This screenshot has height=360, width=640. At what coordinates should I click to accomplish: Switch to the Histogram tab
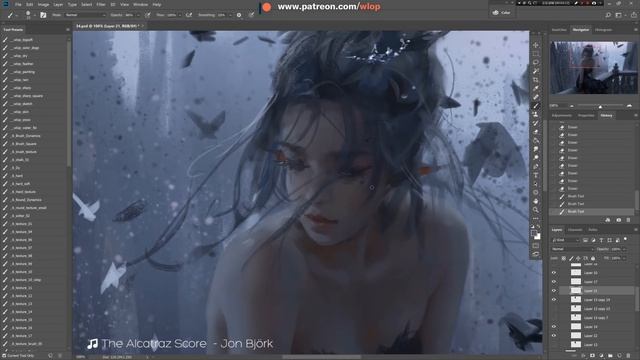[603, 30]
